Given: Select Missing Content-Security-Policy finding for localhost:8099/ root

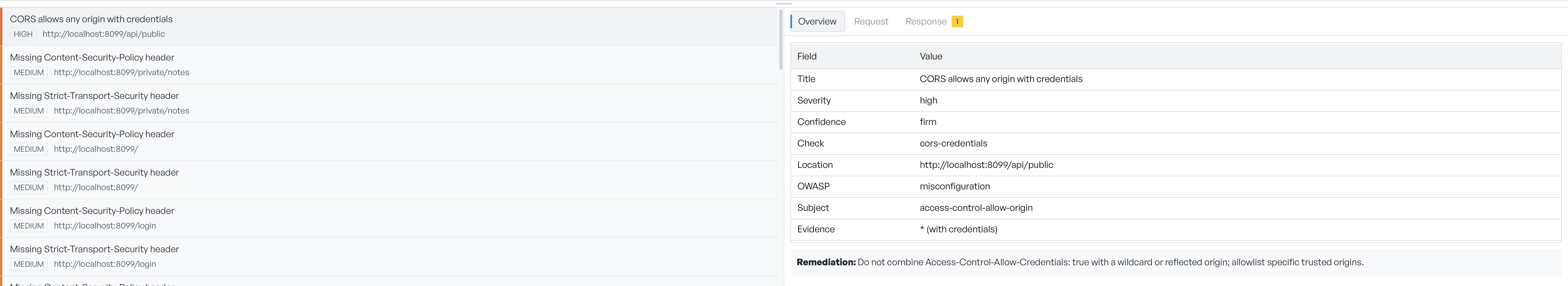Looking at the screenshot, I should tap(390, 141).
